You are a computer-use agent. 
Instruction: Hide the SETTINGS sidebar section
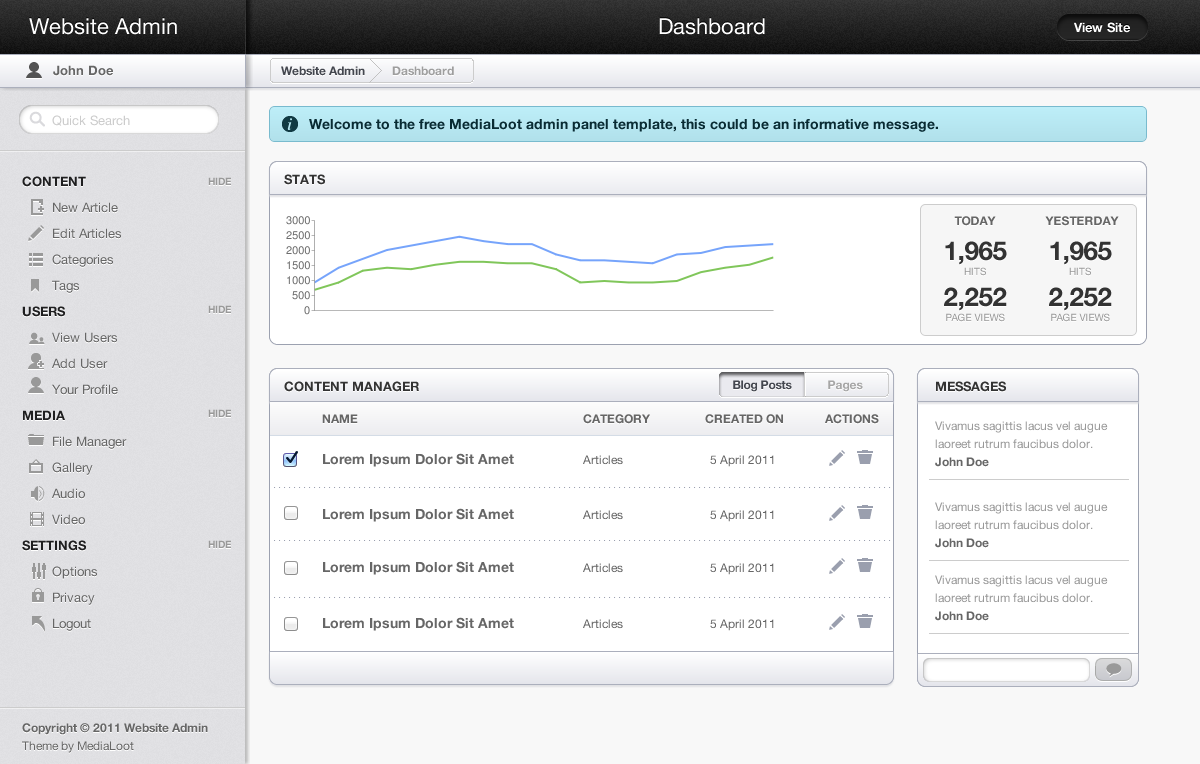219,545
